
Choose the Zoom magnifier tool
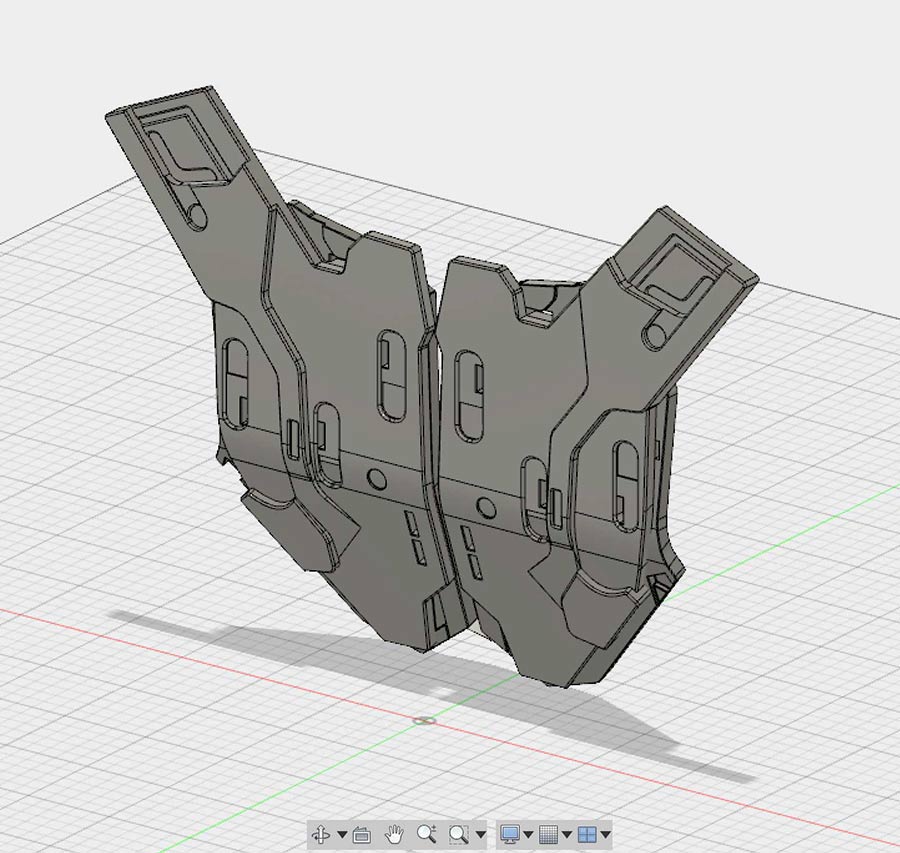tap(426, 833)
